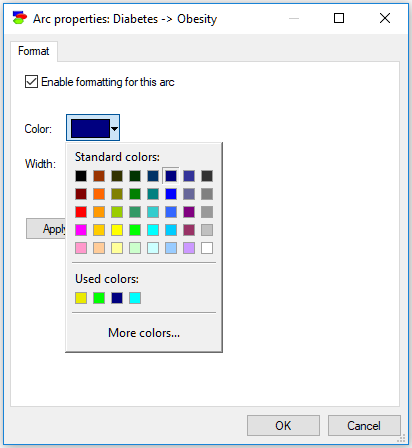Image resolution: width=412 pixels, height=448 pixels.
Task: Pick the bright yellow standard color swatch
Action: (x=117, y=230)
